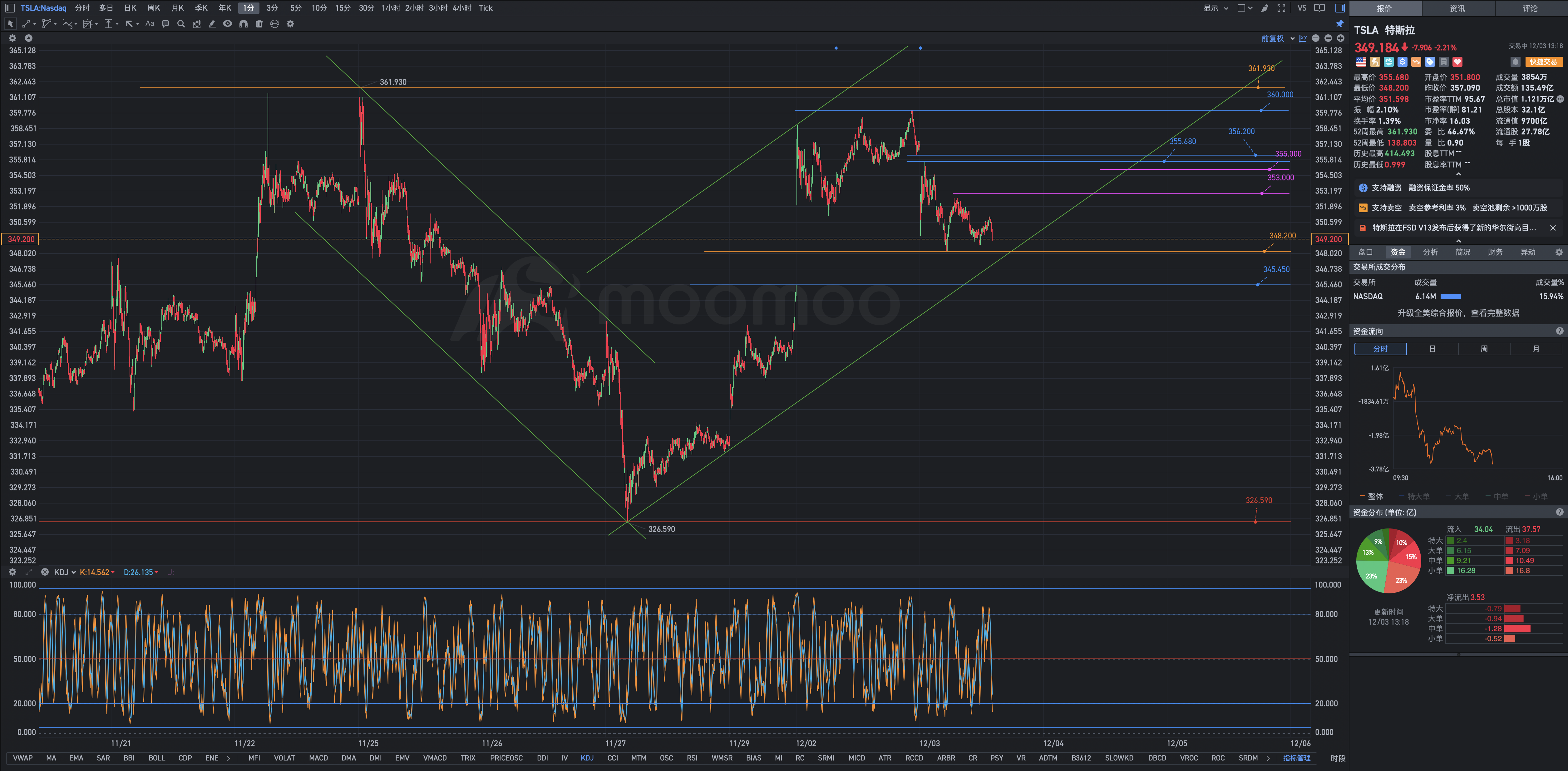Select the Aa text annotation tool

pos(150,24)
